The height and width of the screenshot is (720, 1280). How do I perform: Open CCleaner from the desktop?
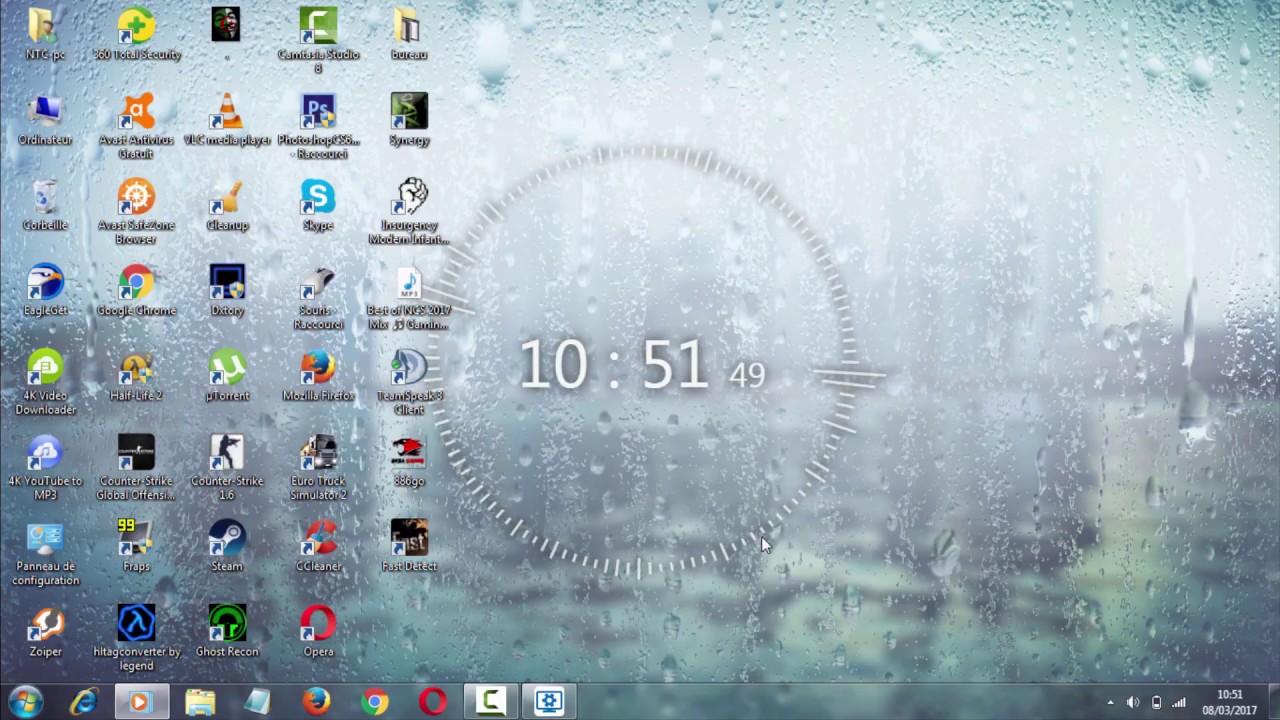pyautogui.click(x=318, y=537)
